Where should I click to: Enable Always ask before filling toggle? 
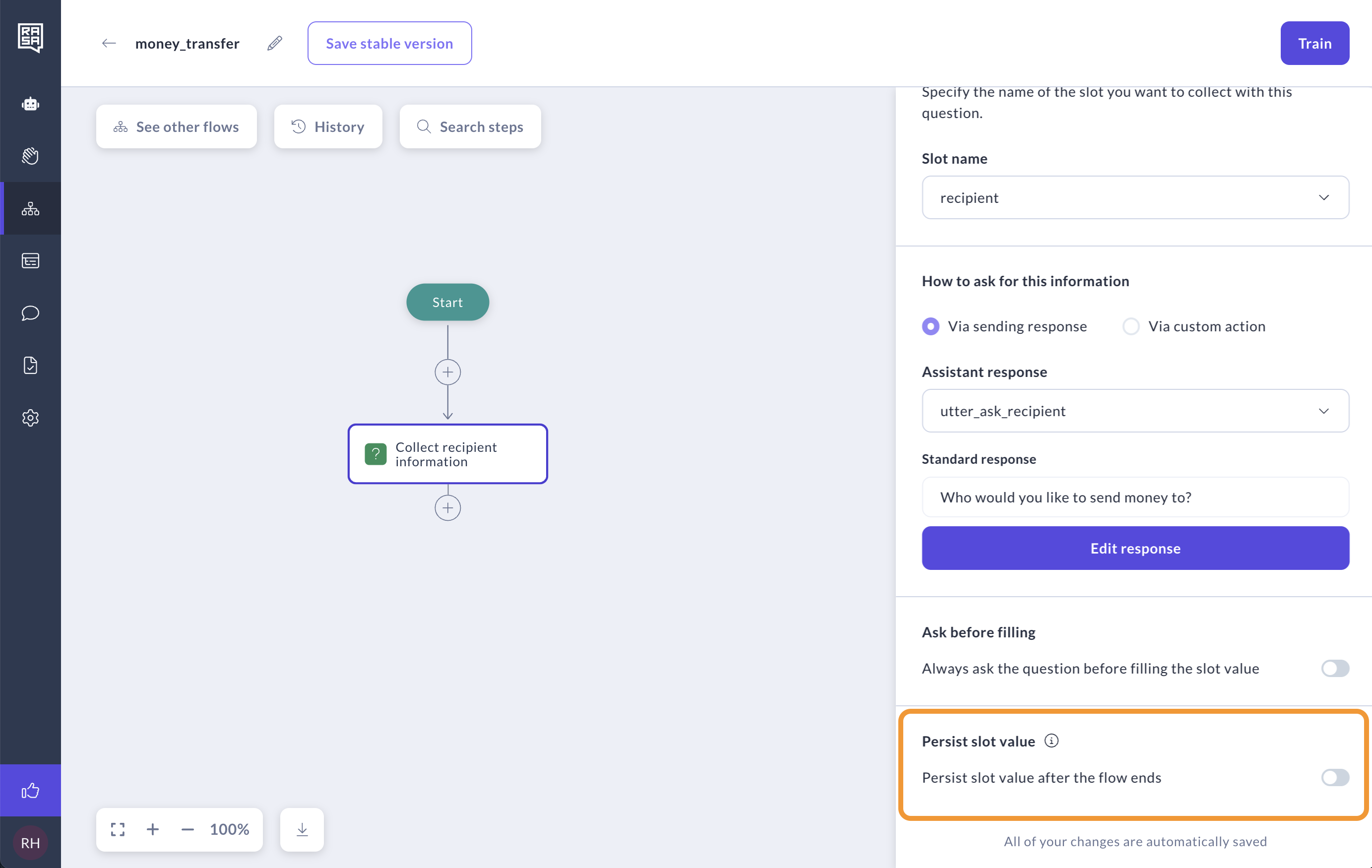coord(1334,668)
